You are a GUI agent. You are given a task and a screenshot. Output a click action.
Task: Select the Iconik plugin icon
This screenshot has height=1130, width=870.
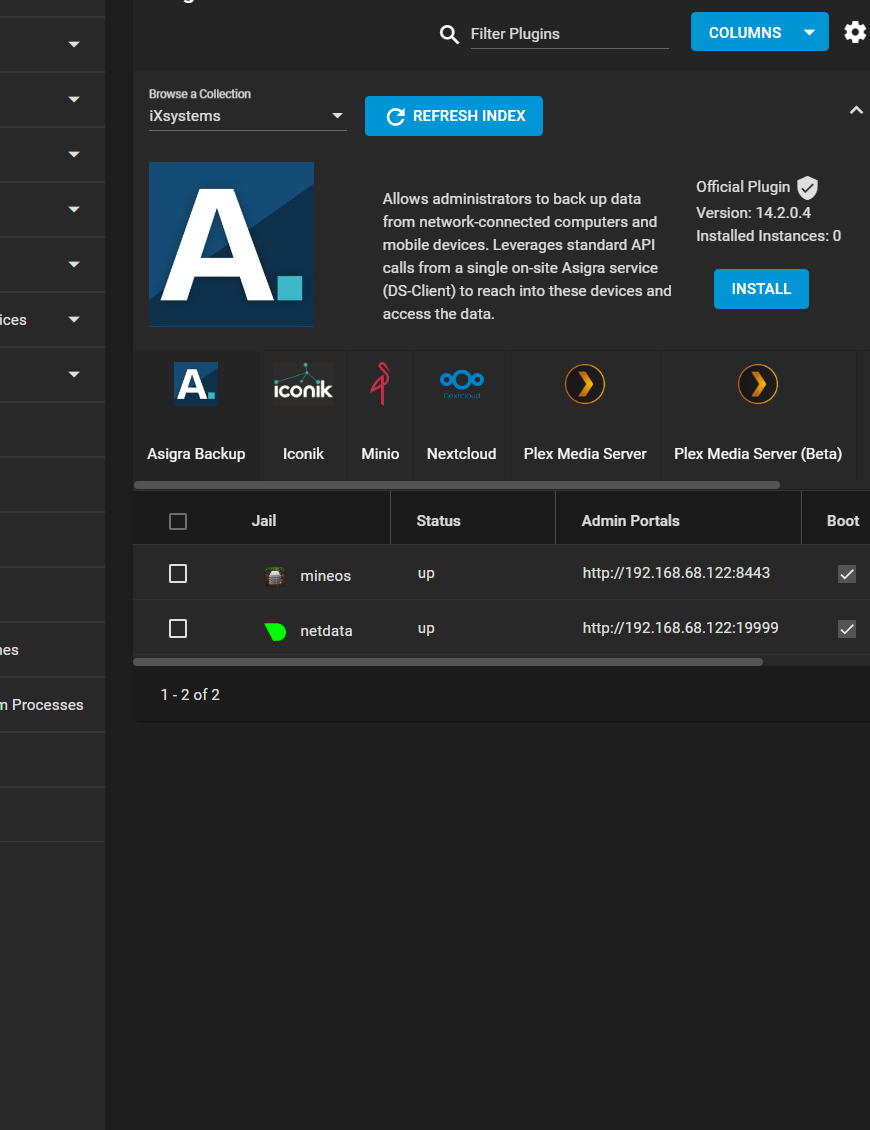coord(303,384)
